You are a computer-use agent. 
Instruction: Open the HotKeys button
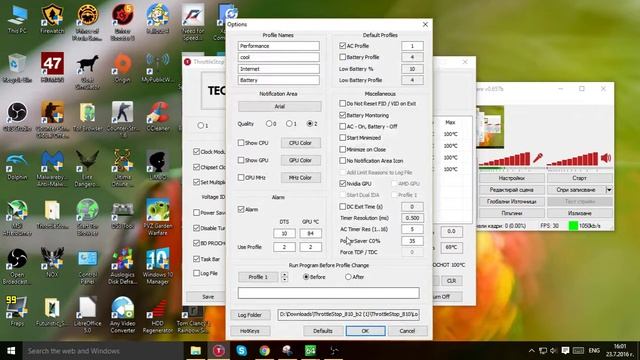250,331
